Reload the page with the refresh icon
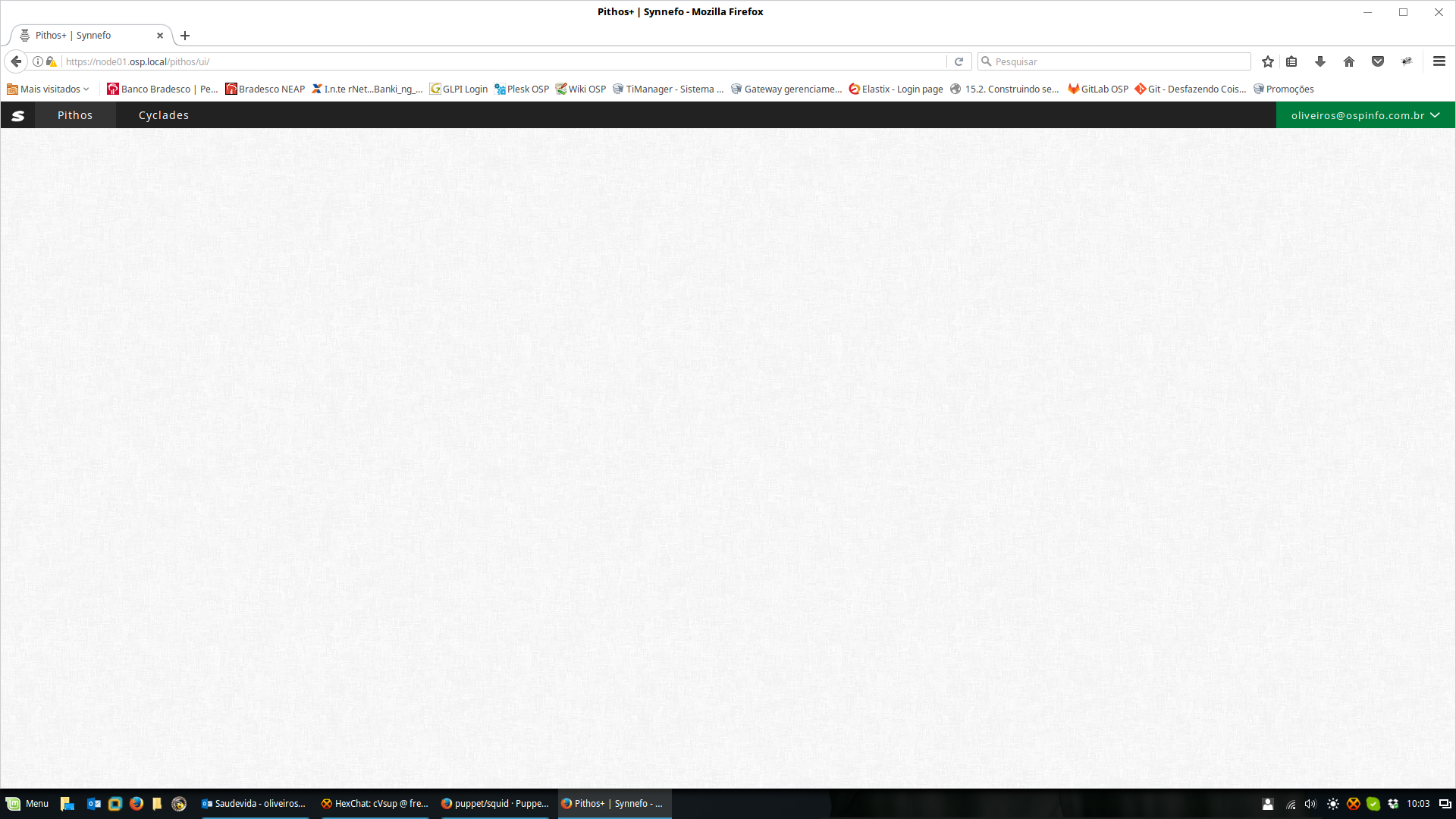 [959, 61]
